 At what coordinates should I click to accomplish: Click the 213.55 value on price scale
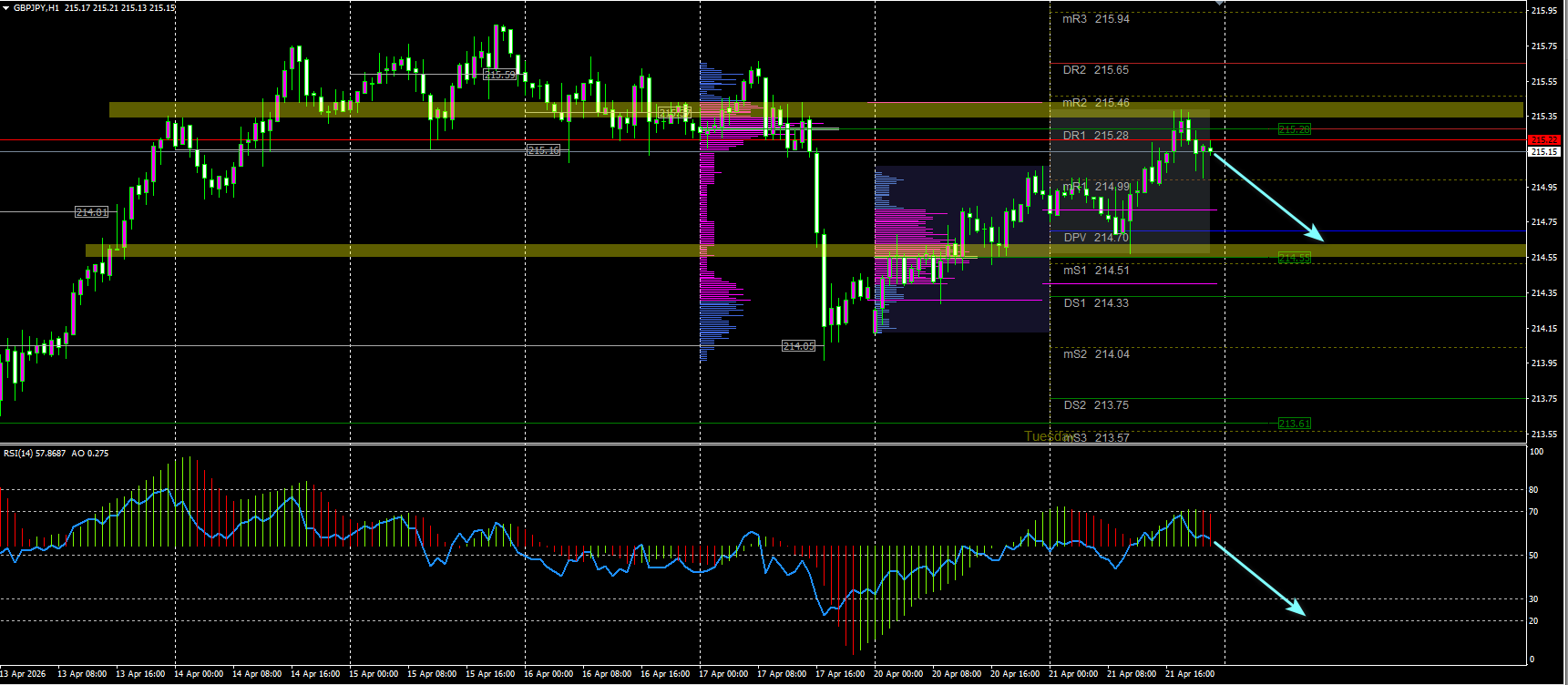coord(1544,435)
